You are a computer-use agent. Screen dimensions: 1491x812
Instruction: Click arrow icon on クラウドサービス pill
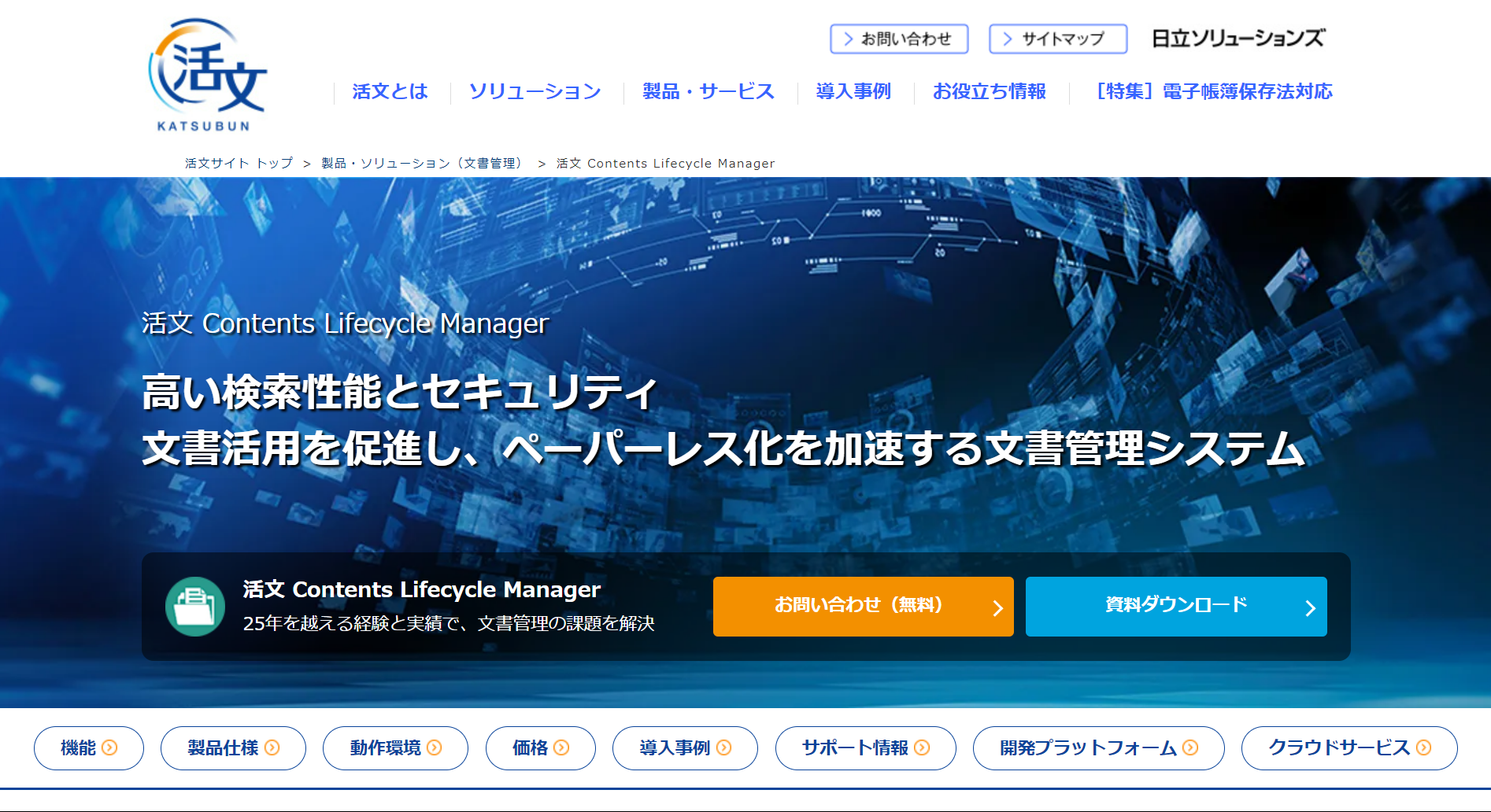click(x=1423, y=747)
